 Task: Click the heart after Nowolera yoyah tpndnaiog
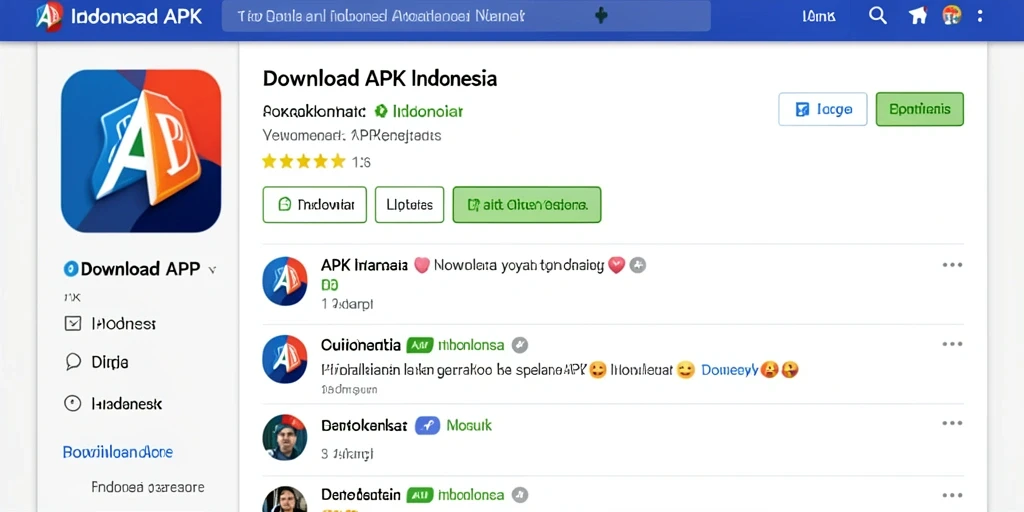click(x=616, y=265)
